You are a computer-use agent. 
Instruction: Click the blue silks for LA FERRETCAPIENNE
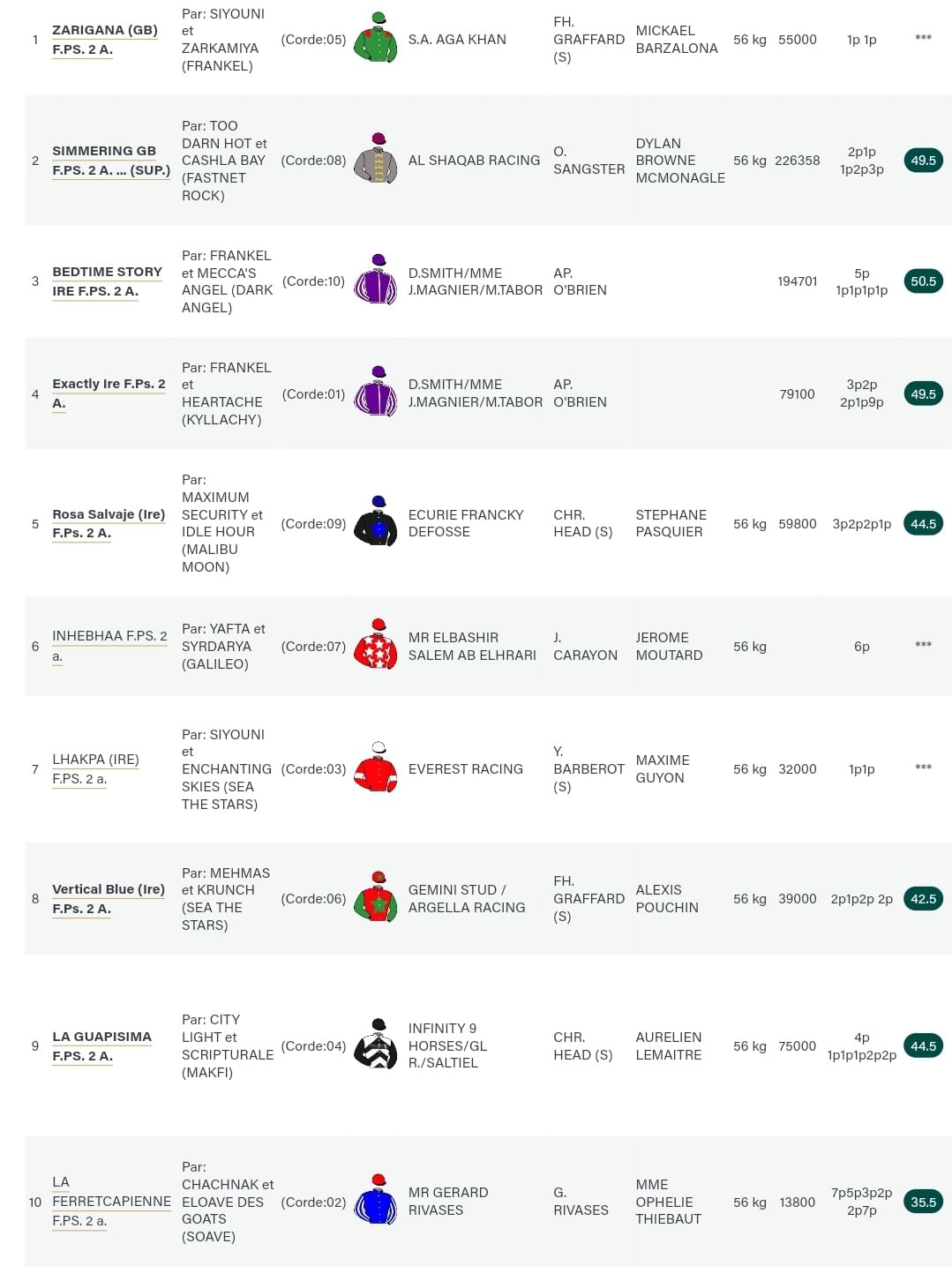pos(376,1200)
